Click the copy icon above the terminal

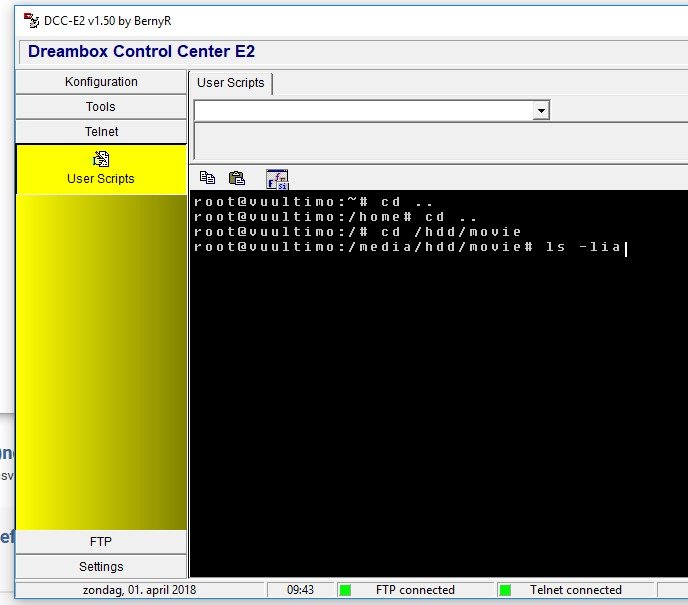(x=207, y=178)
